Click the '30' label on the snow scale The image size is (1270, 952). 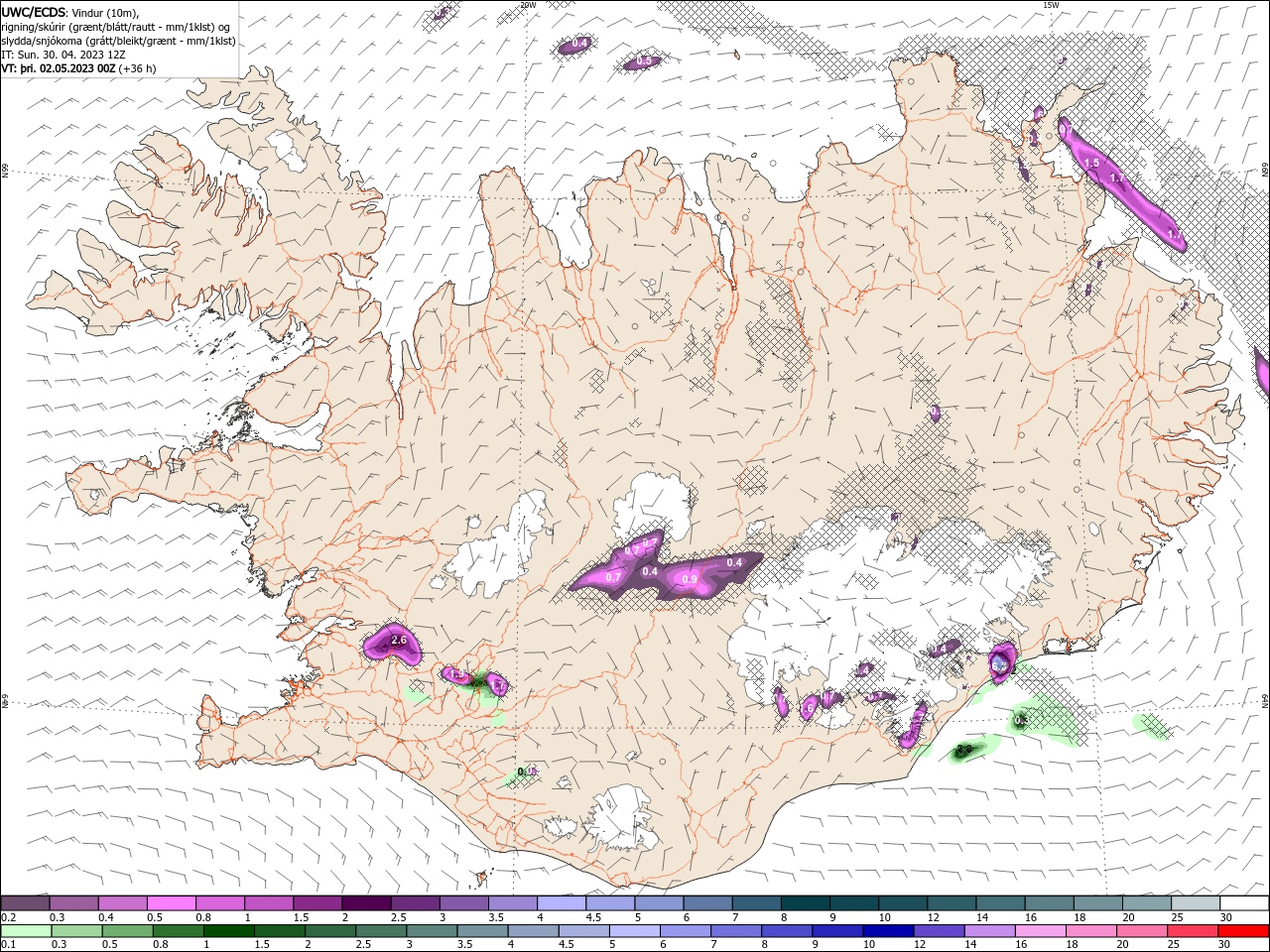[x=1226, y=917]
